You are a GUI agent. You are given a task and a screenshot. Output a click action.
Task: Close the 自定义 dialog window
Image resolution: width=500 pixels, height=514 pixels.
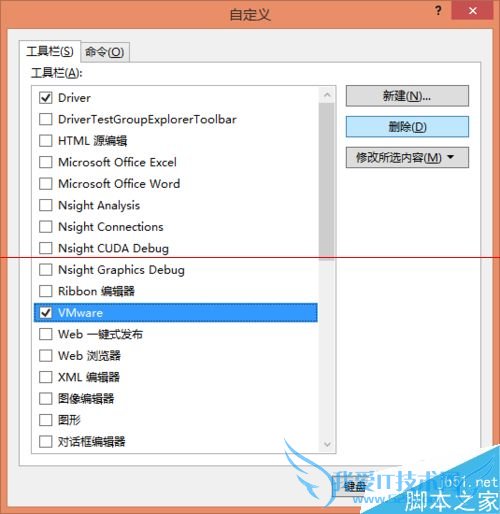[x=472, y=11]
